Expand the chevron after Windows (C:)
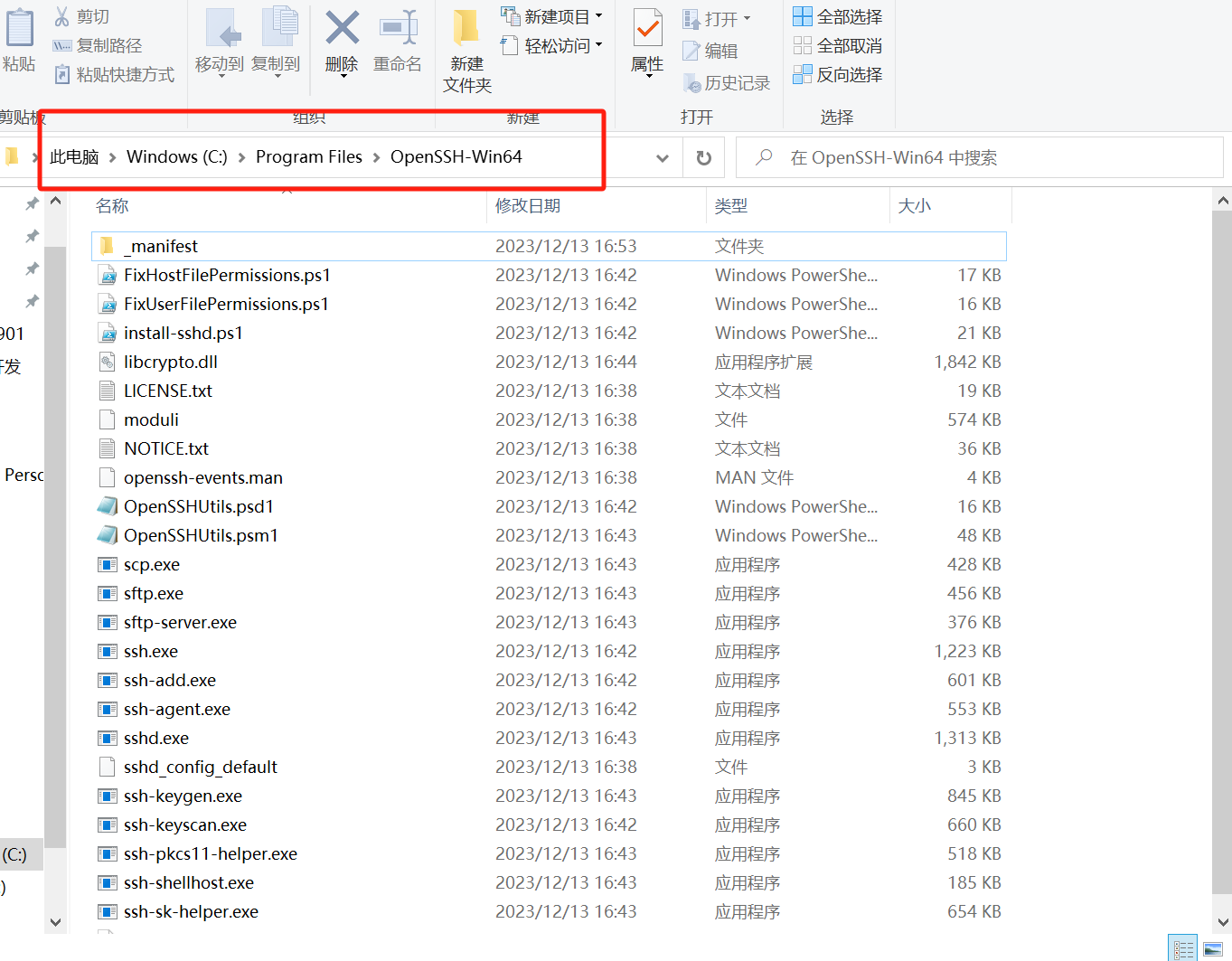 tap(241, 157)
